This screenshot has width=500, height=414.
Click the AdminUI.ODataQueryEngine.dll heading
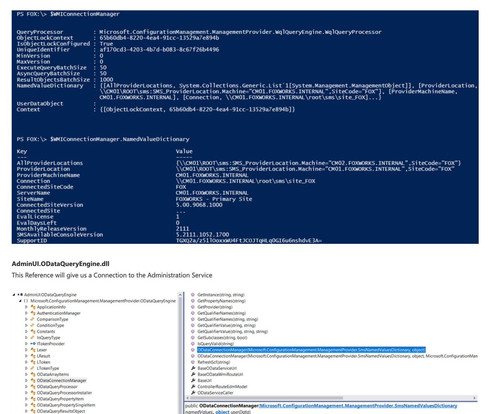tap(61, 264)
